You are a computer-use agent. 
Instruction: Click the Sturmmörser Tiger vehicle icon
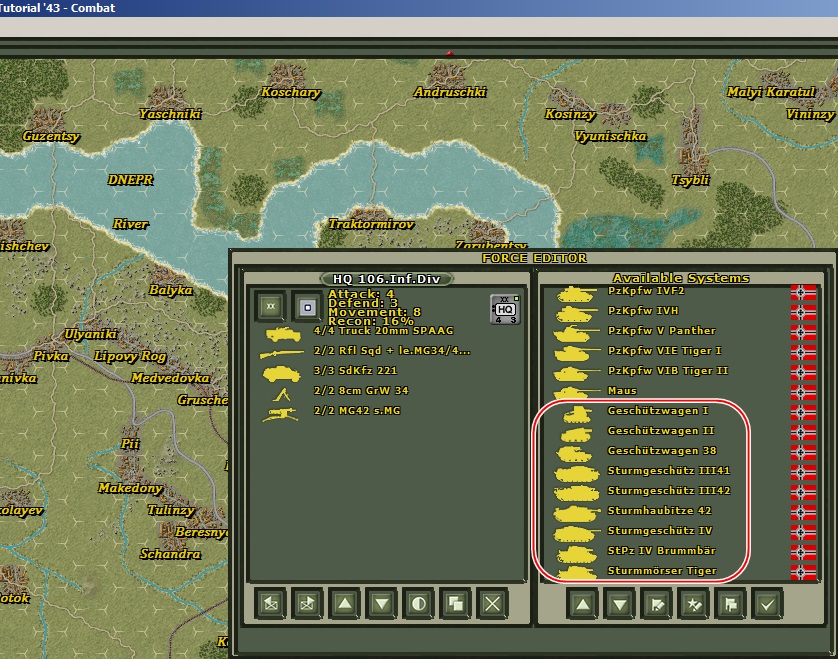coord(576,572)
